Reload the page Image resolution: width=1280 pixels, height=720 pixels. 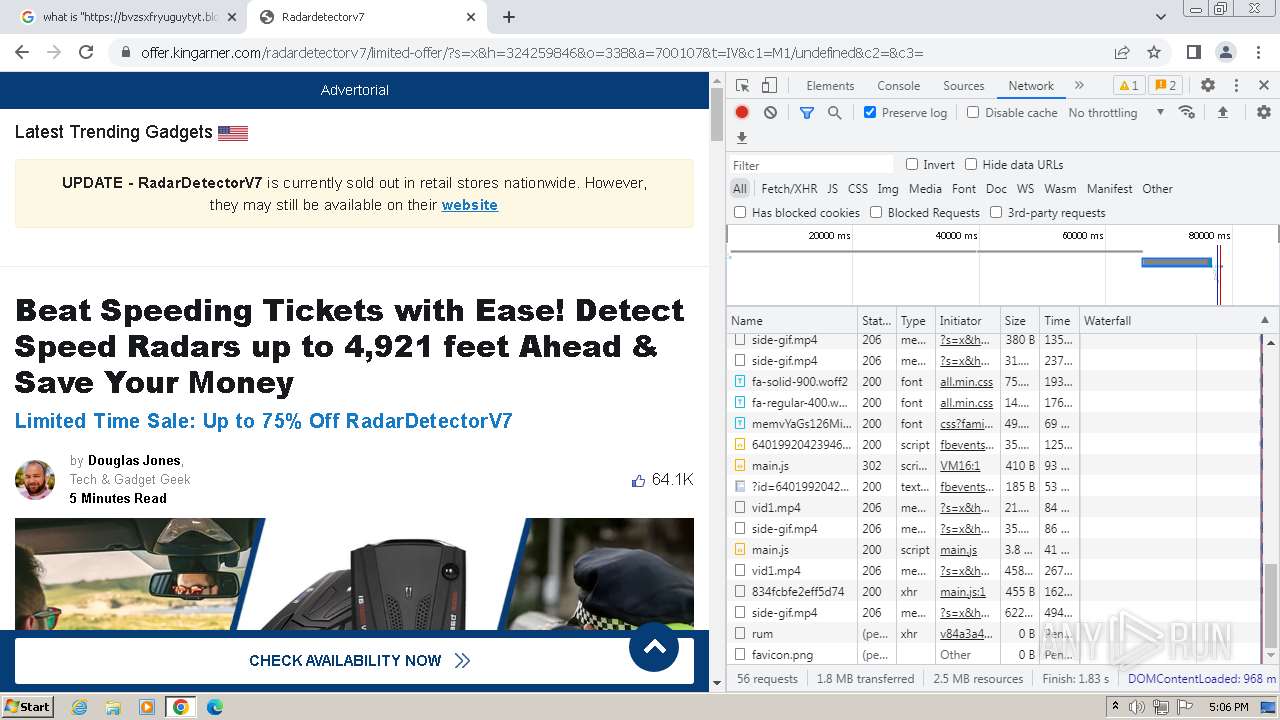tap(86, 52)
